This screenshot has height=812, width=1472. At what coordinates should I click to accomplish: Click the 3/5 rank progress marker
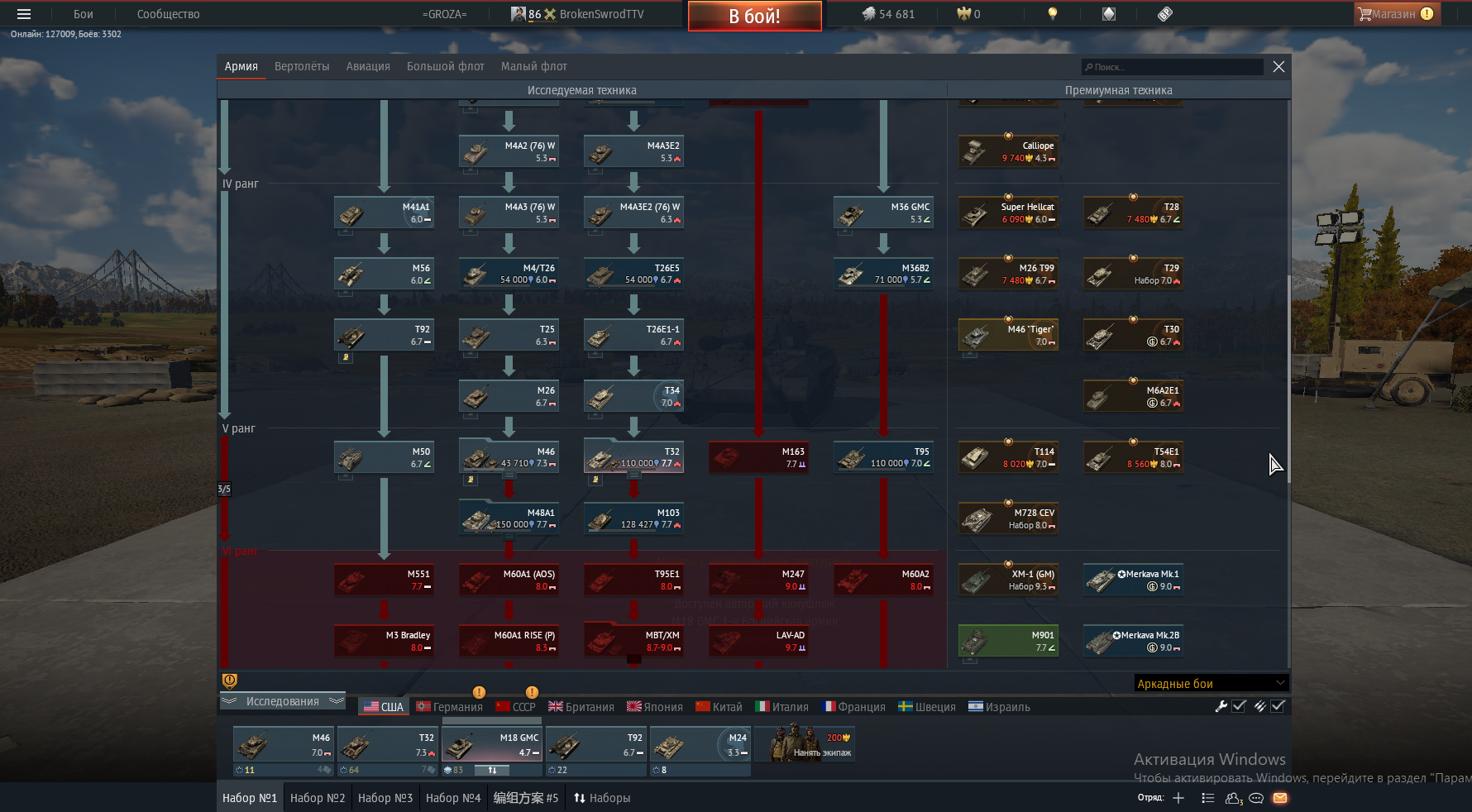click(224, 489)
